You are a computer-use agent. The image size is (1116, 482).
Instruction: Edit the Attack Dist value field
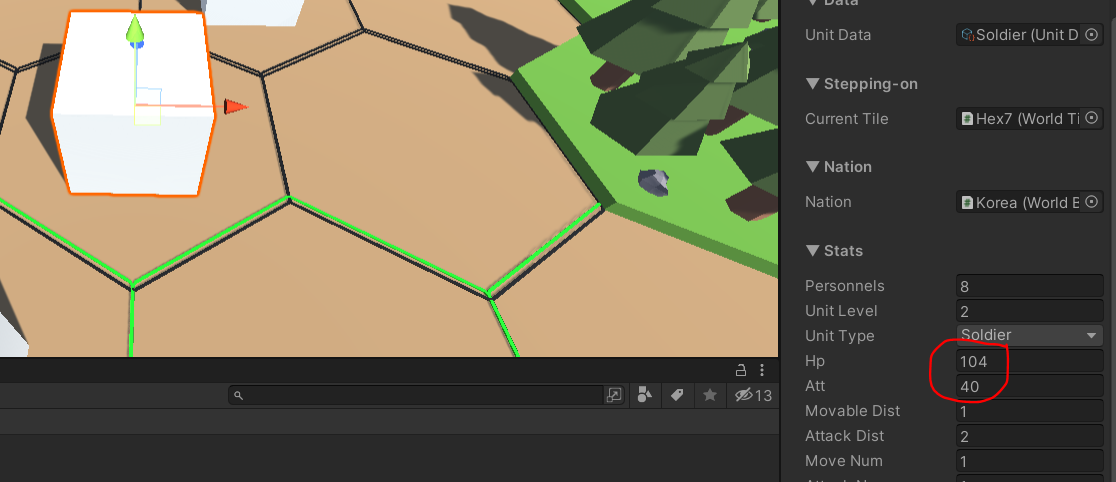click(x=1029, y=436)
